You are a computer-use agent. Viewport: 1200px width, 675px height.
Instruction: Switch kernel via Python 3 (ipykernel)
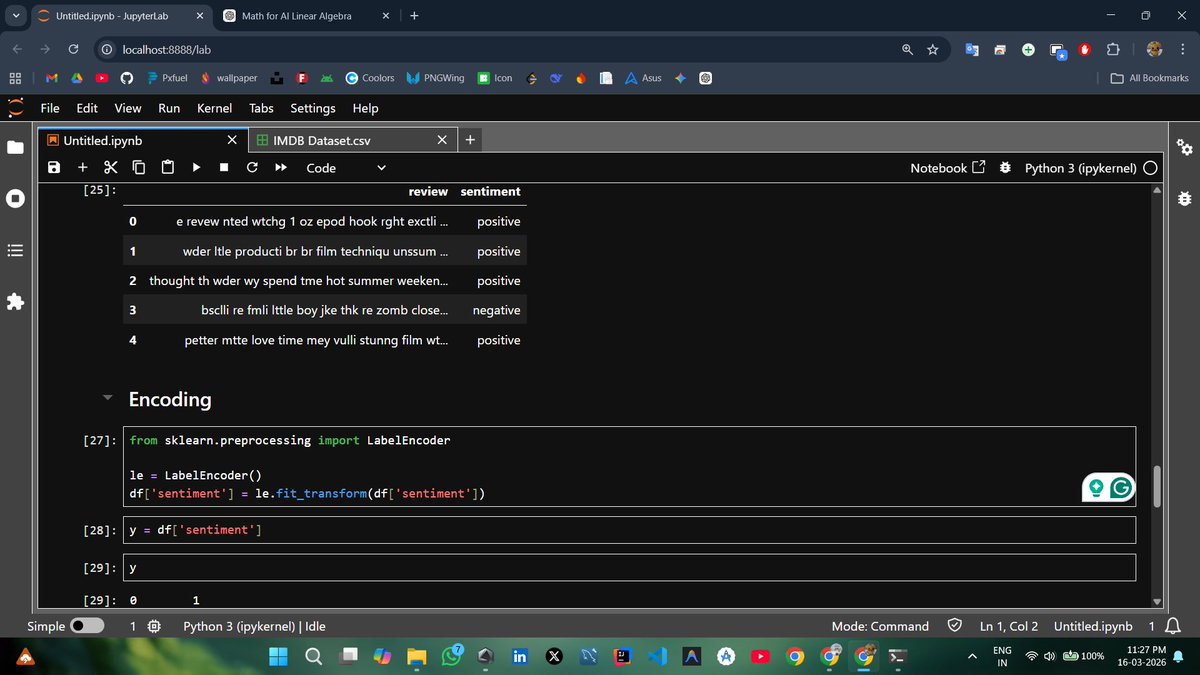tap(1080, 168)
